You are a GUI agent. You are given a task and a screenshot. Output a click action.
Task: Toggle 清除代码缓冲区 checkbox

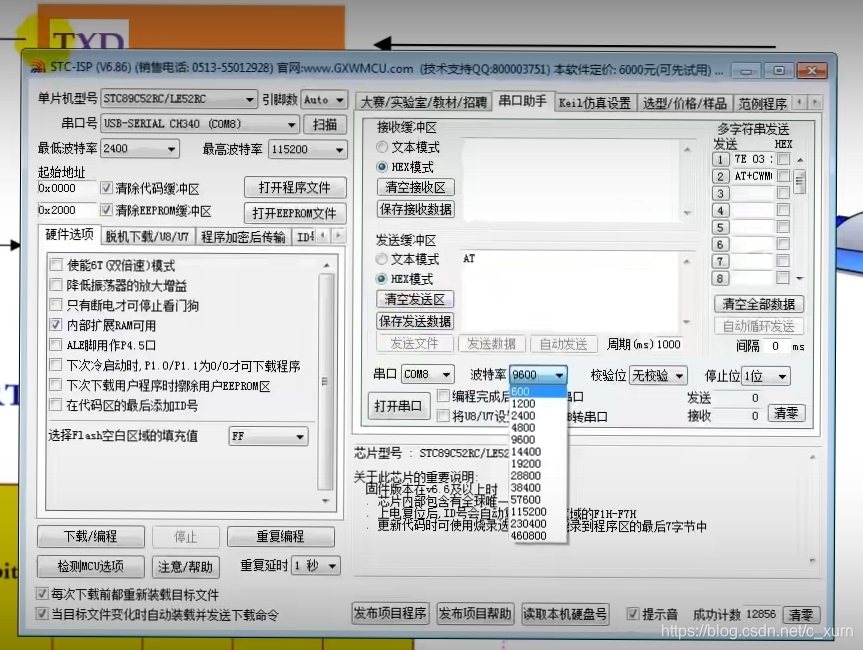tap(106, 188)
